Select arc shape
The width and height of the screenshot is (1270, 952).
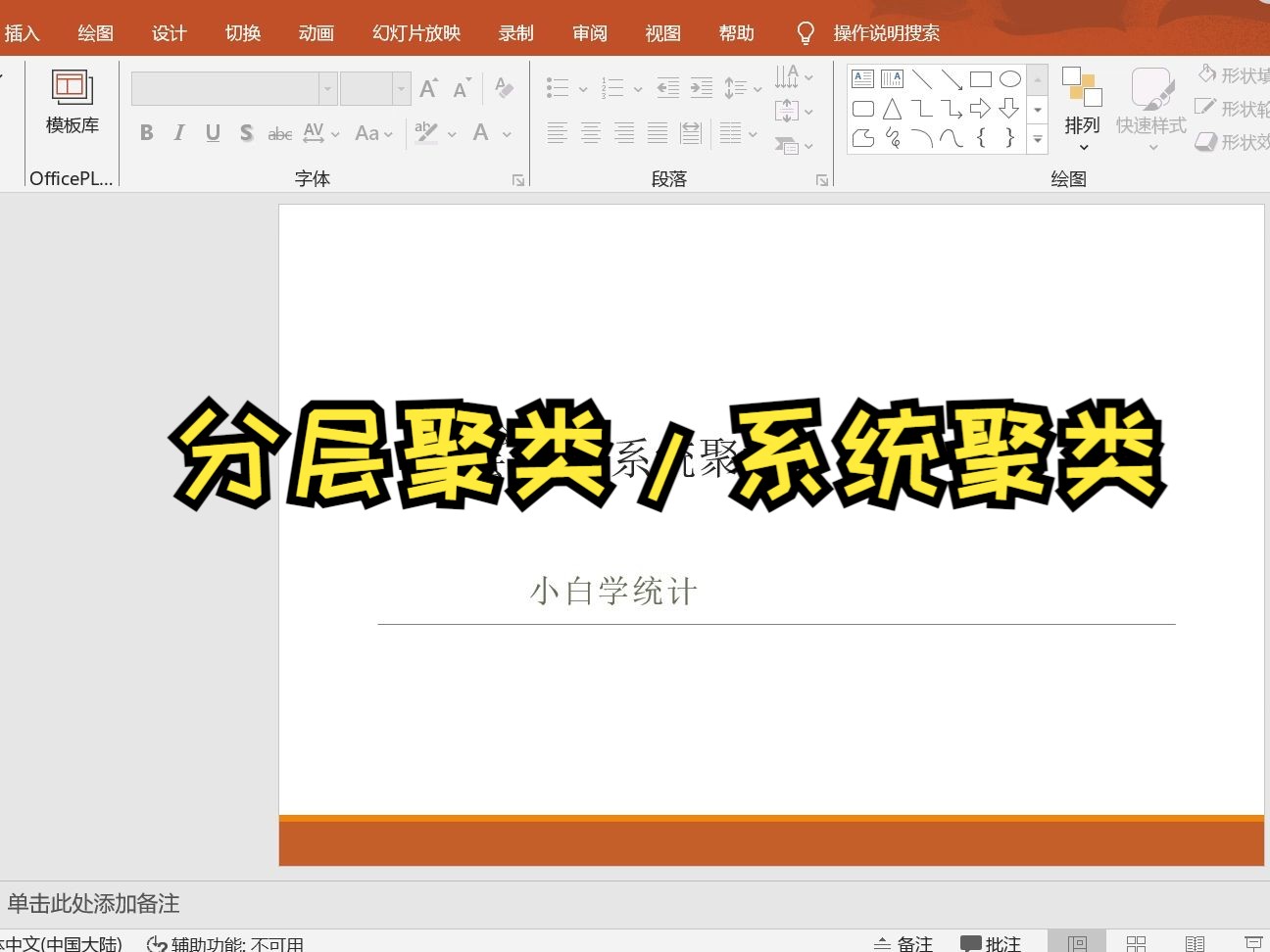click(x=922, y=138)
